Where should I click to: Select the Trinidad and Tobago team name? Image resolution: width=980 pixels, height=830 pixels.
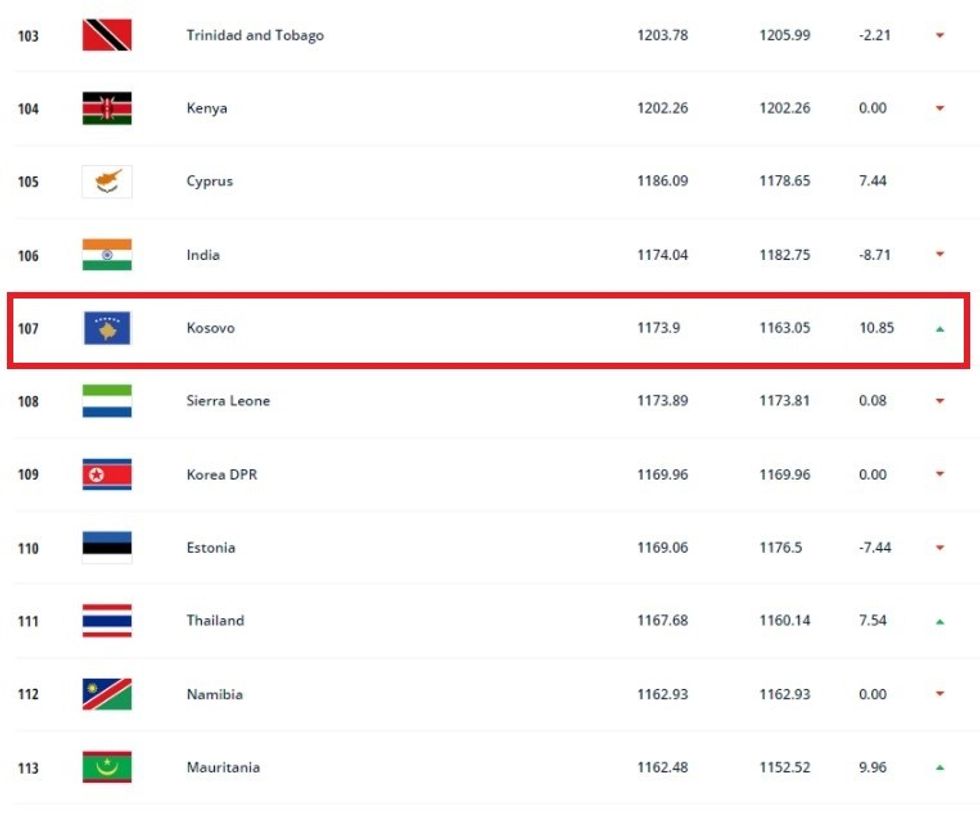255,35
